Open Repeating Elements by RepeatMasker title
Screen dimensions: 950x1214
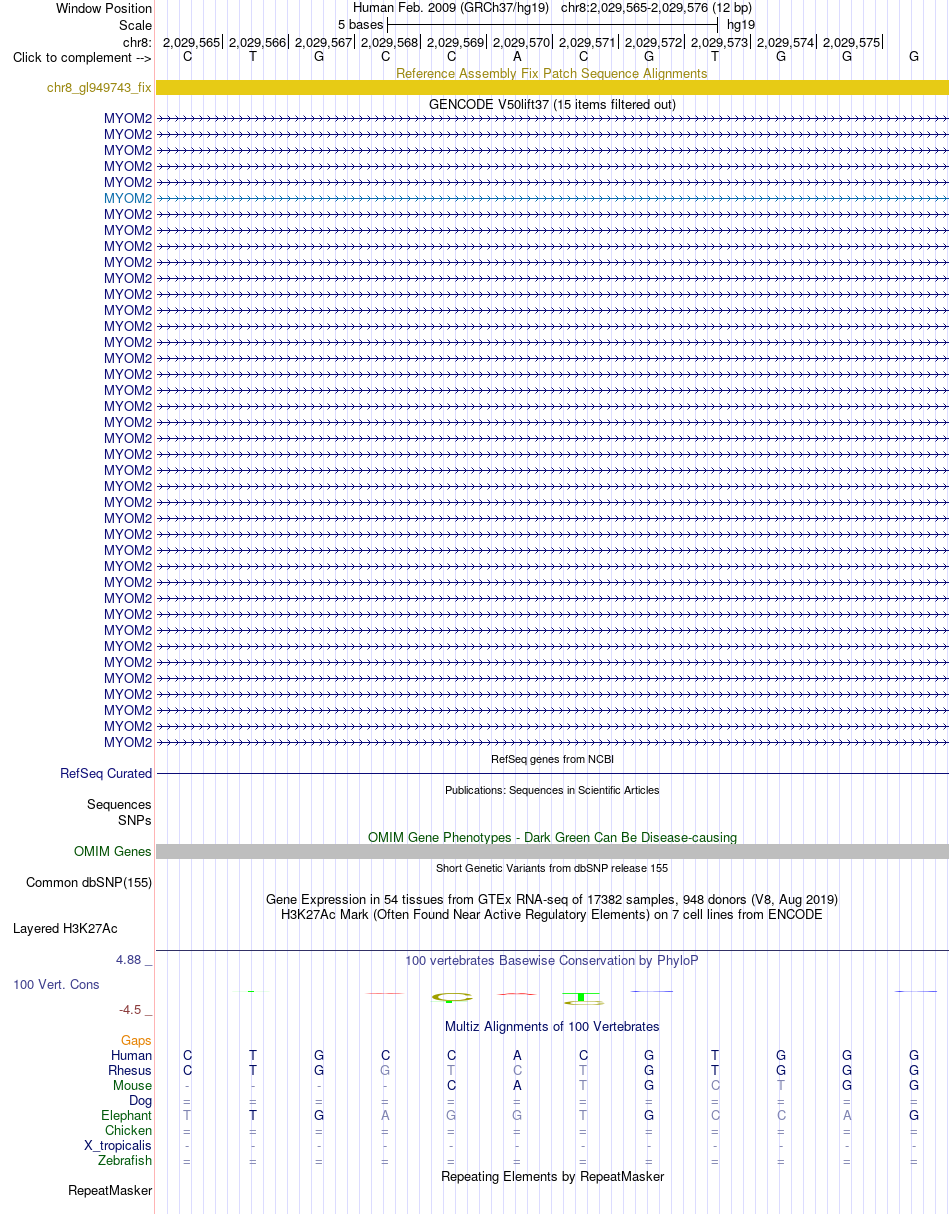(552, 1177)
